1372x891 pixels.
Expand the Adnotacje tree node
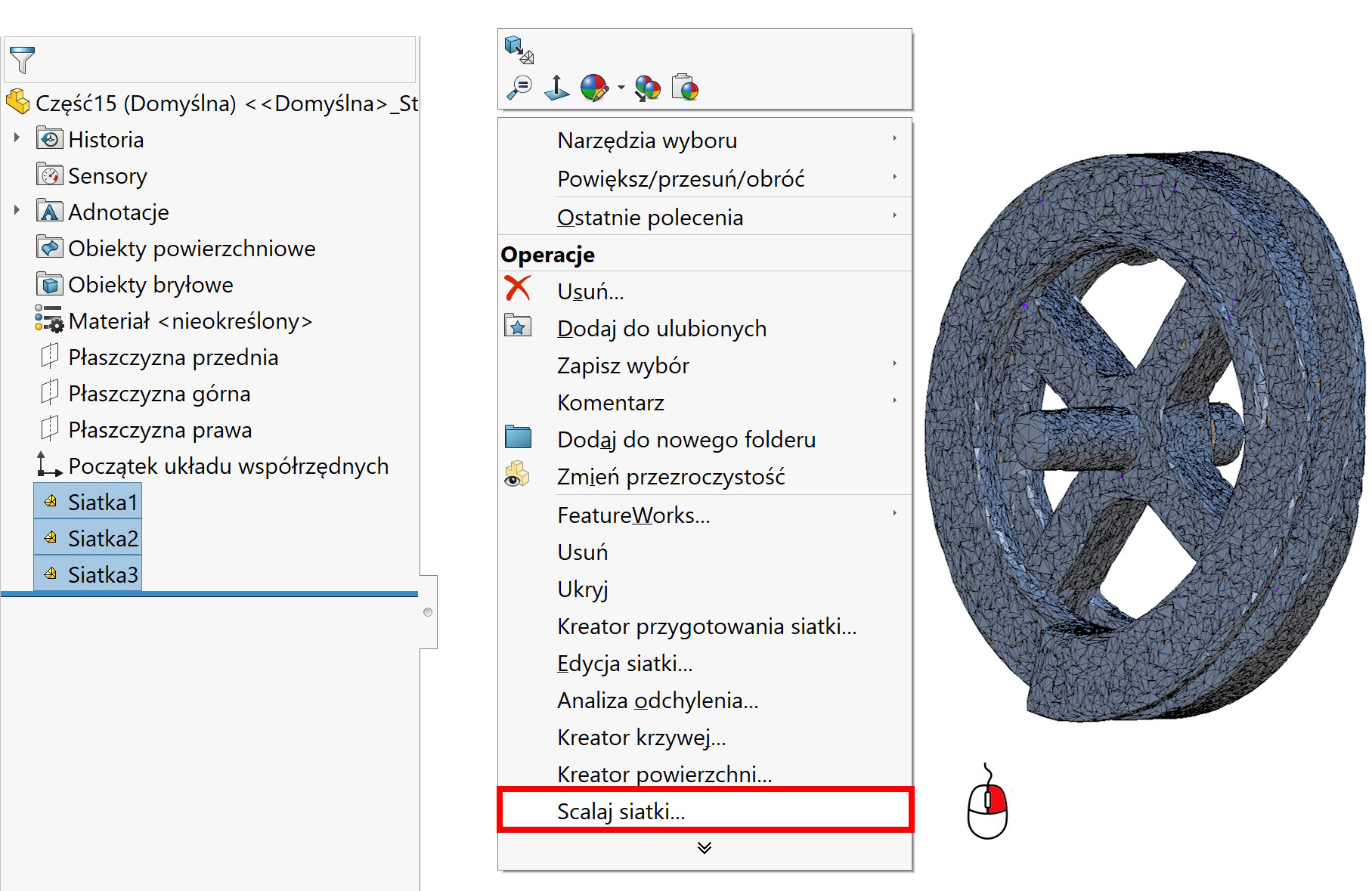point(17,210)
